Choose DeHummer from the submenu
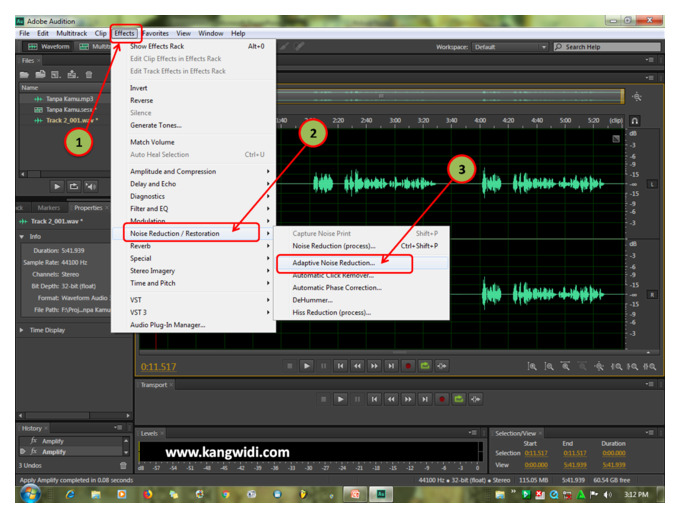This screenshot has width=680, height=518. (x=361, y=300)
